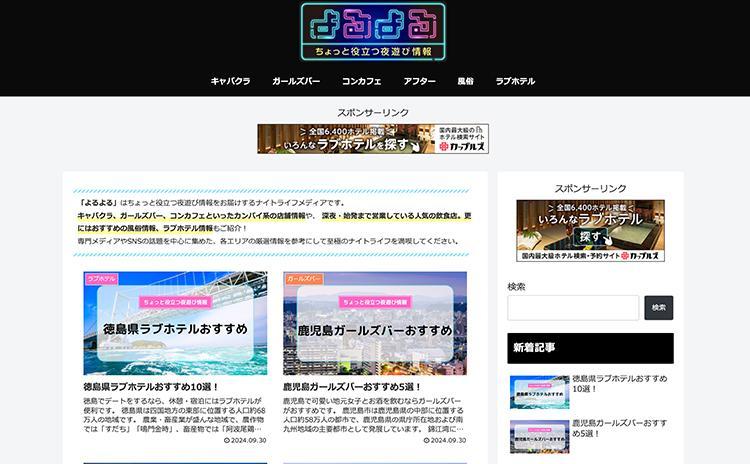Open the 鹿児島ガールズバーおすすめ article thumbnail
The image size is (750, 464).
pyautogui.click(x=375, y=323)
